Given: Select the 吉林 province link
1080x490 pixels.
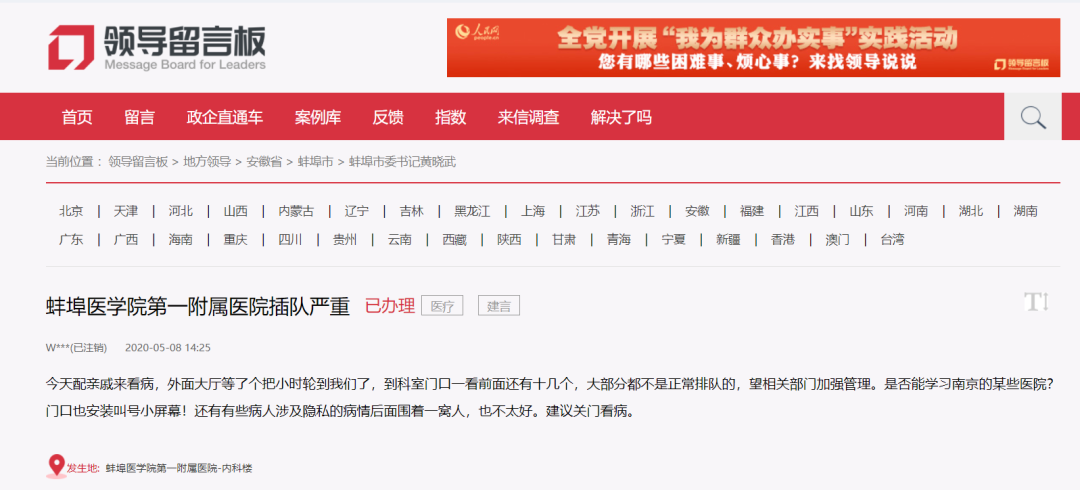Looking at the screenshot, I should pyautogui.click(x=412, y=211).
